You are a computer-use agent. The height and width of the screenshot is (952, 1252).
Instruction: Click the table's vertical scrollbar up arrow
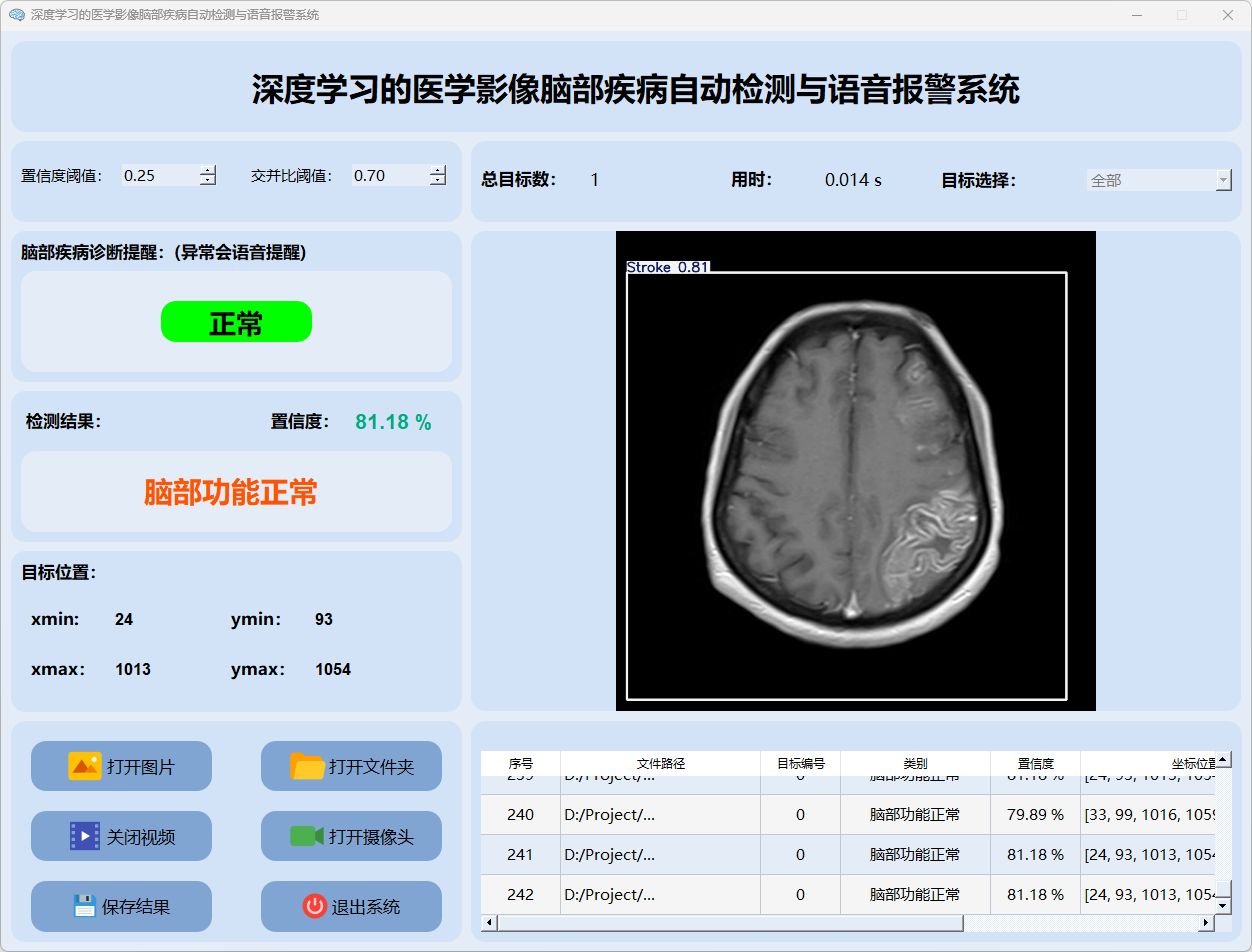pyautogui.click(x=1223, y=760)
